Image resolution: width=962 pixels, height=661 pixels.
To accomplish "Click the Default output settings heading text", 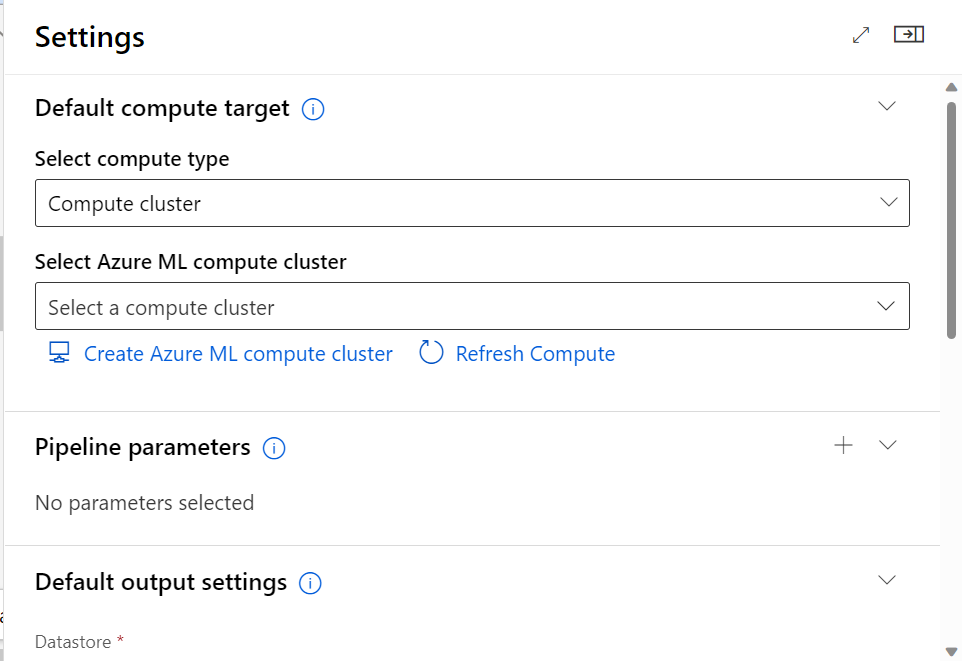I will click(x=161, y=582).
